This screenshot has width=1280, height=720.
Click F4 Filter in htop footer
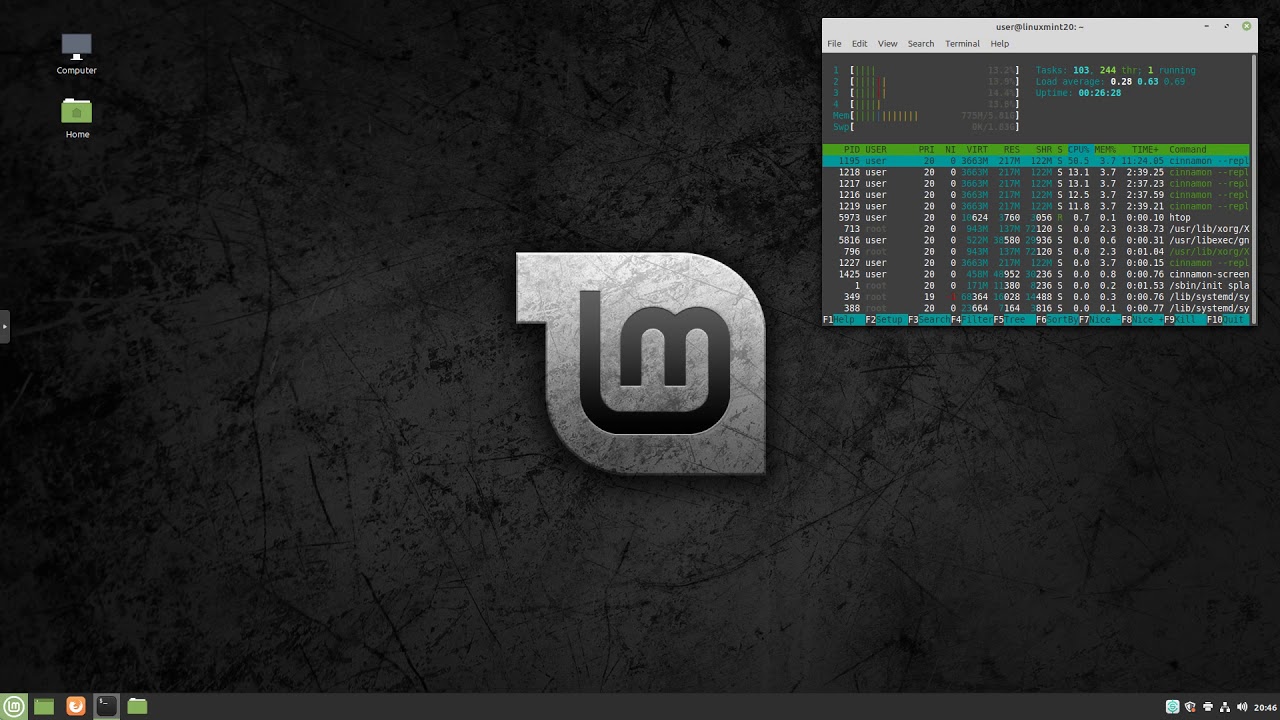971,320
